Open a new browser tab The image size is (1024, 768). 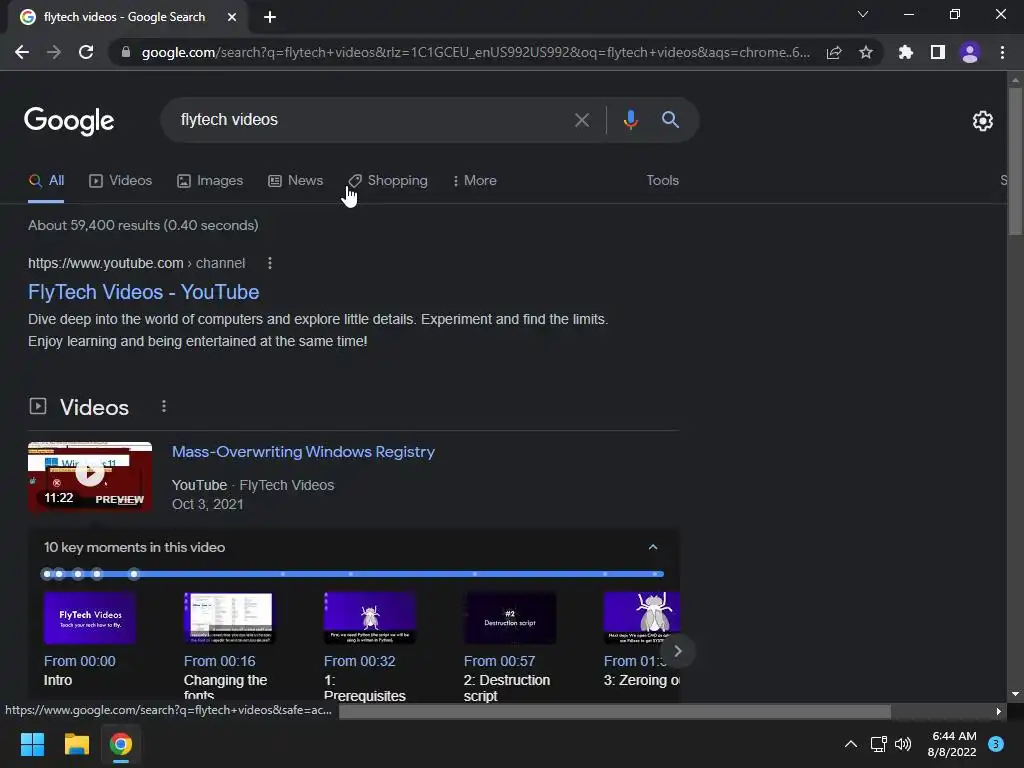coord(270,17)
